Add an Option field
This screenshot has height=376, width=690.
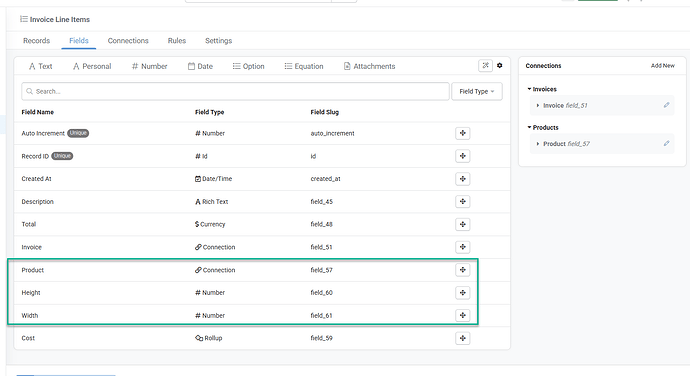tap(249, 66)
